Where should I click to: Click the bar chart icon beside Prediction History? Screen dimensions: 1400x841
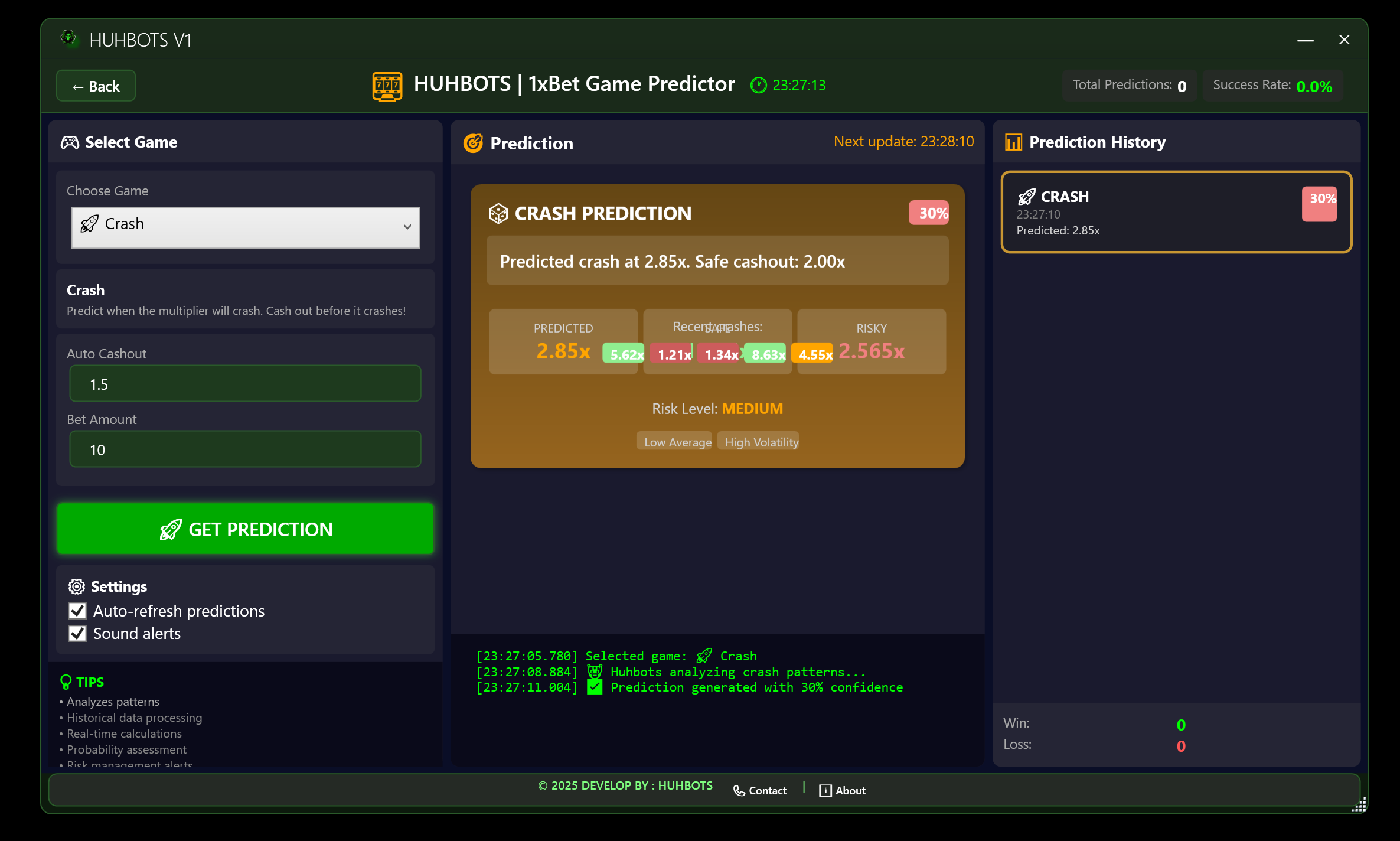[x=1014, y=142]
